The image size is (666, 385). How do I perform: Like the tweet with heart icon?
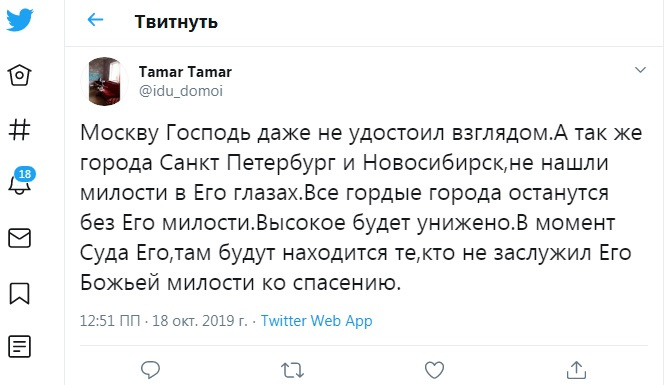[434, 370]
